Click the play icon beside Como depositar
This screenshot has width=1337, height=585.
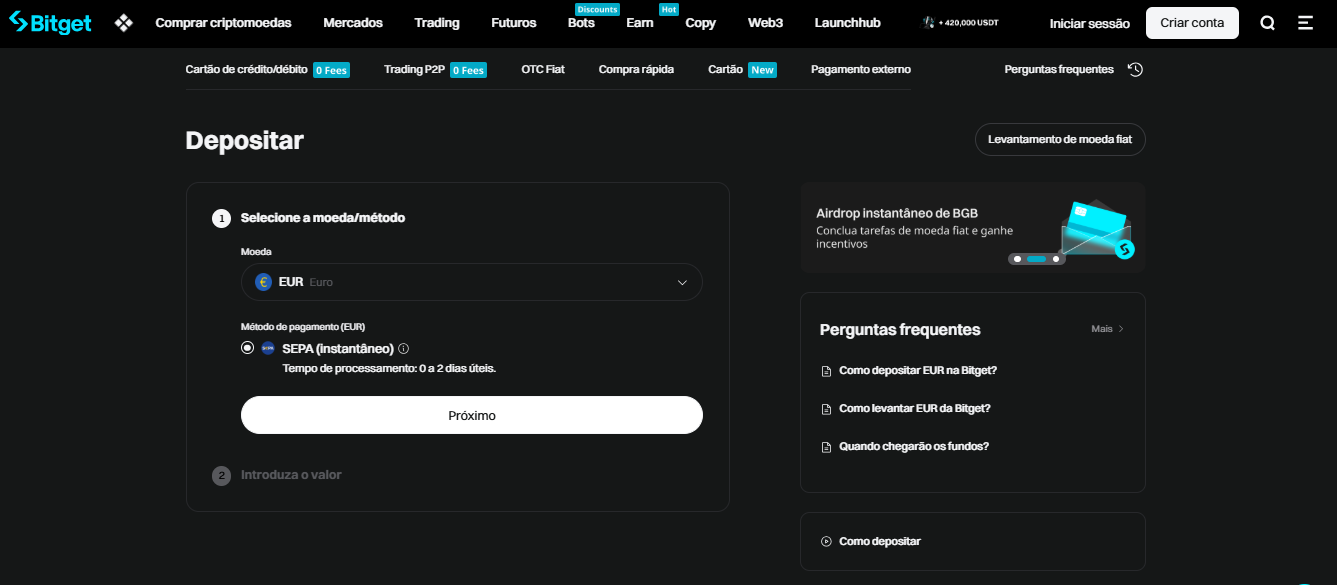point(826,541)
